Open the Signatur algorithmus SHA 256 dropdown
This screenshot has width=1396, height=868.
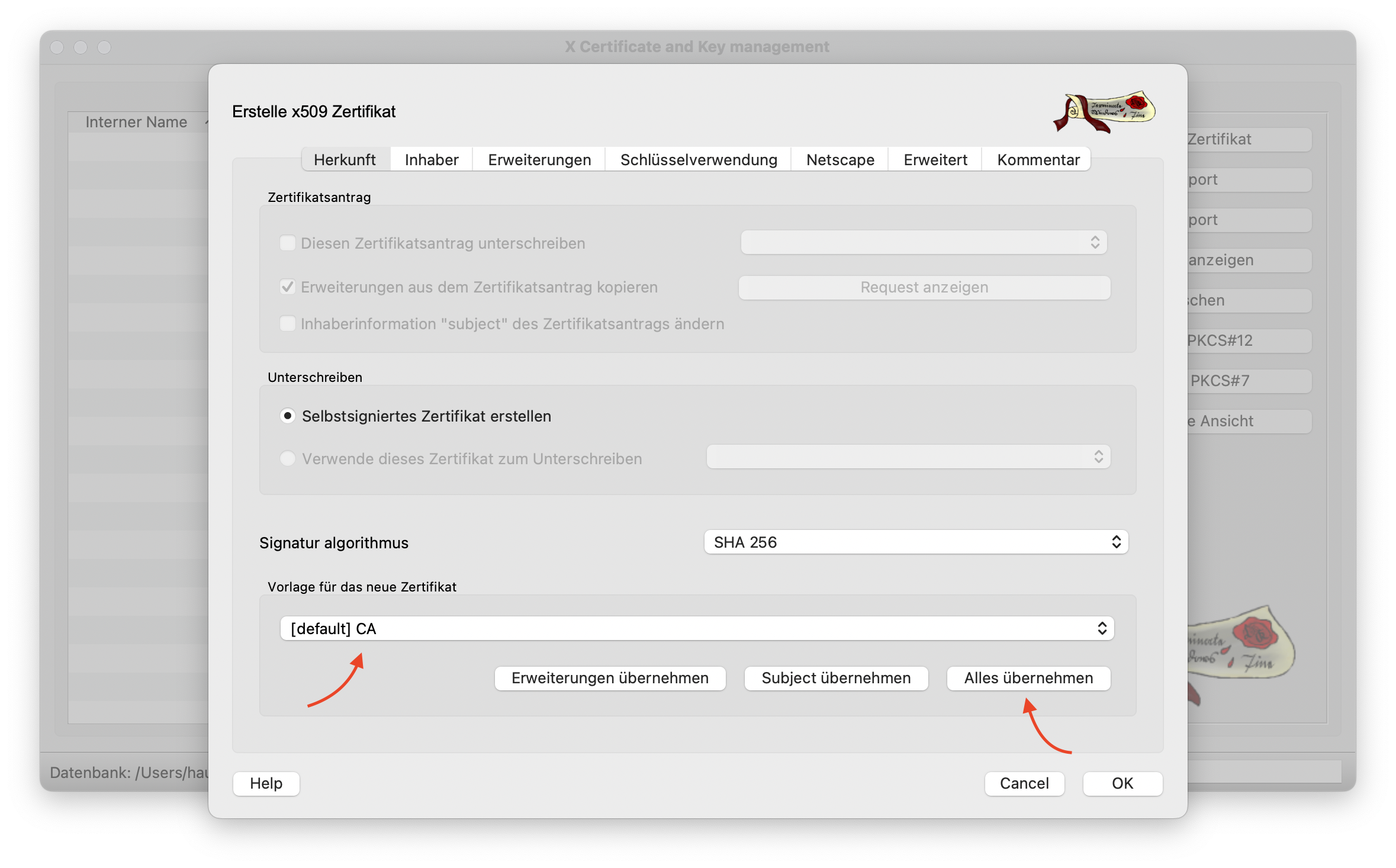[x=915, y=542]
